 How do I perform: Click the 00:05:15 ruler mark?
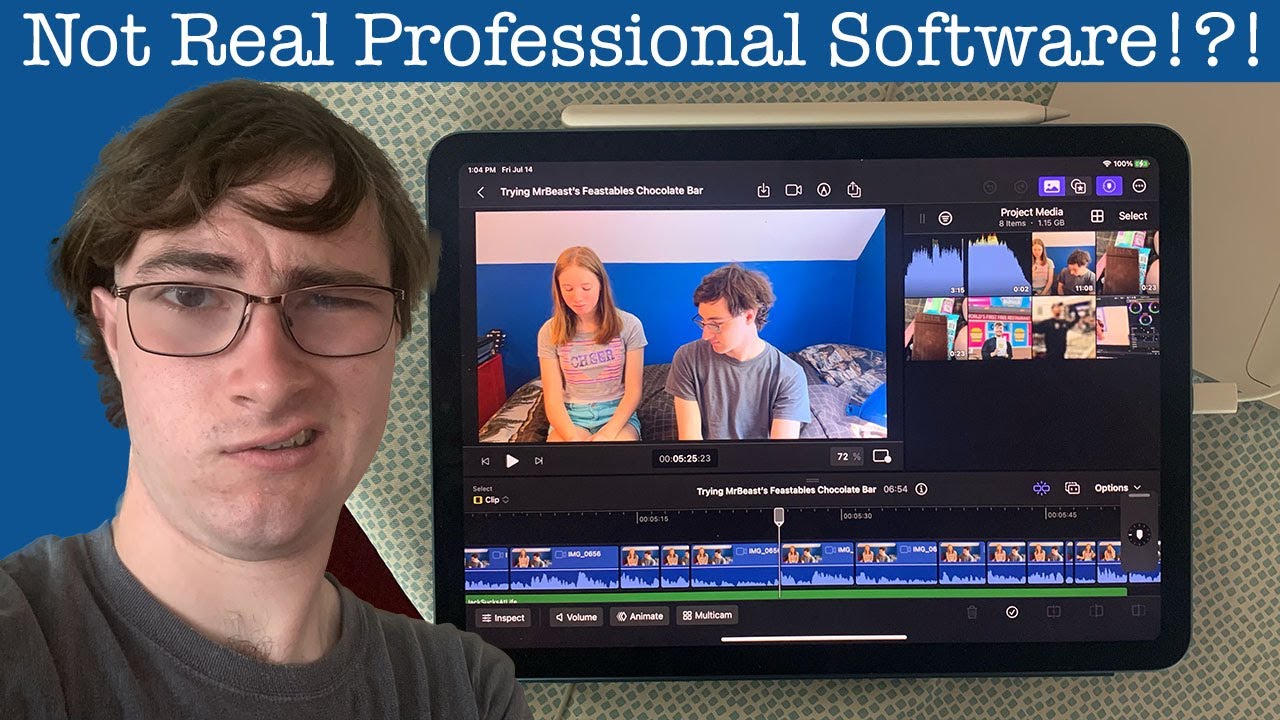653,517
